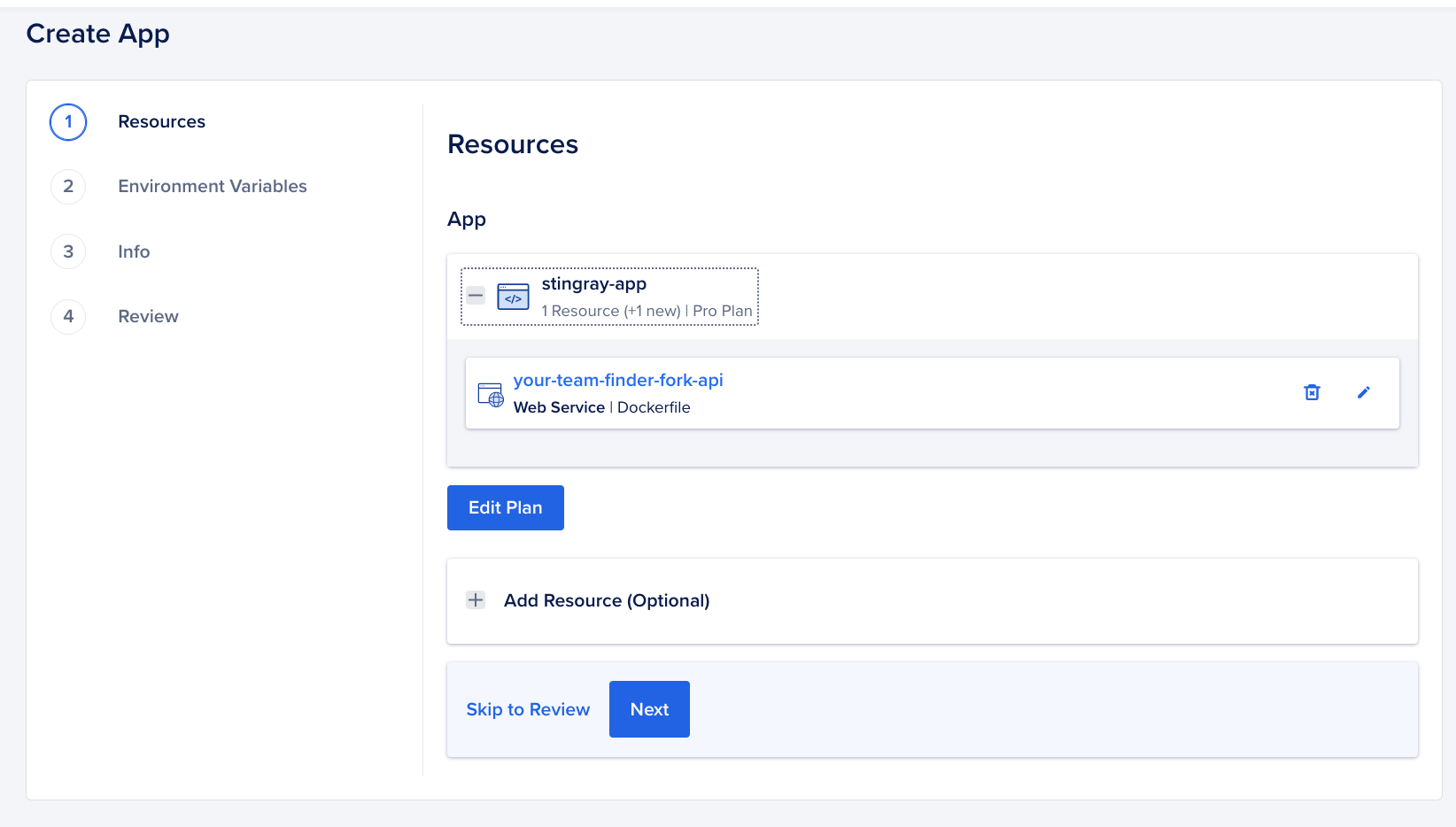Delete your-team-finder-fork-api resource via trash icon
Screen dimensions: 1456x827
[1312, 392]
